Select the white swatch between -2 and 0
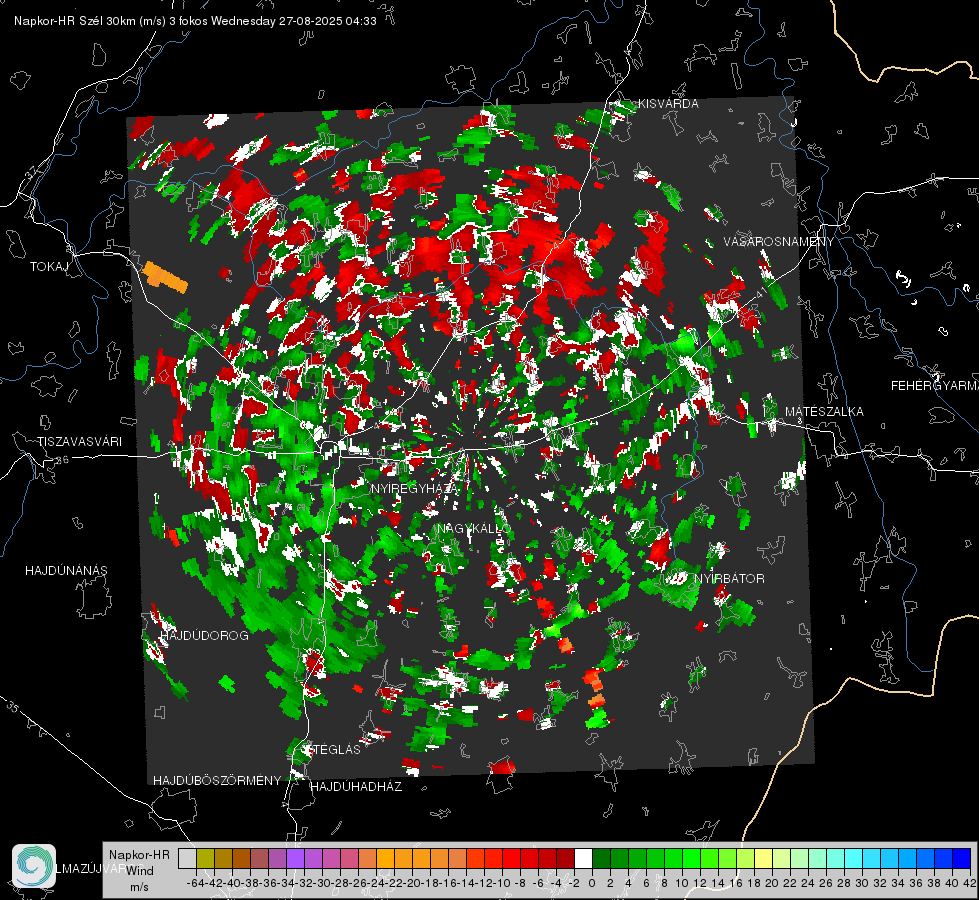The image size is (979, 900). pos(583,858)
